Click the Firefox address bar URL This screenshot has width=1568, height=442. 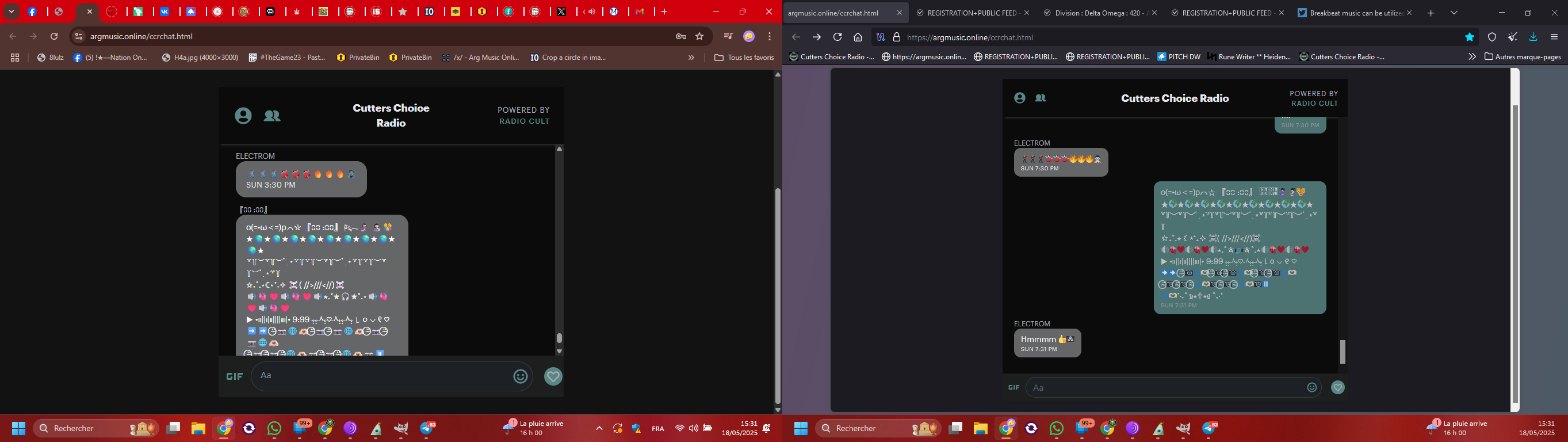tap(970, 37)
